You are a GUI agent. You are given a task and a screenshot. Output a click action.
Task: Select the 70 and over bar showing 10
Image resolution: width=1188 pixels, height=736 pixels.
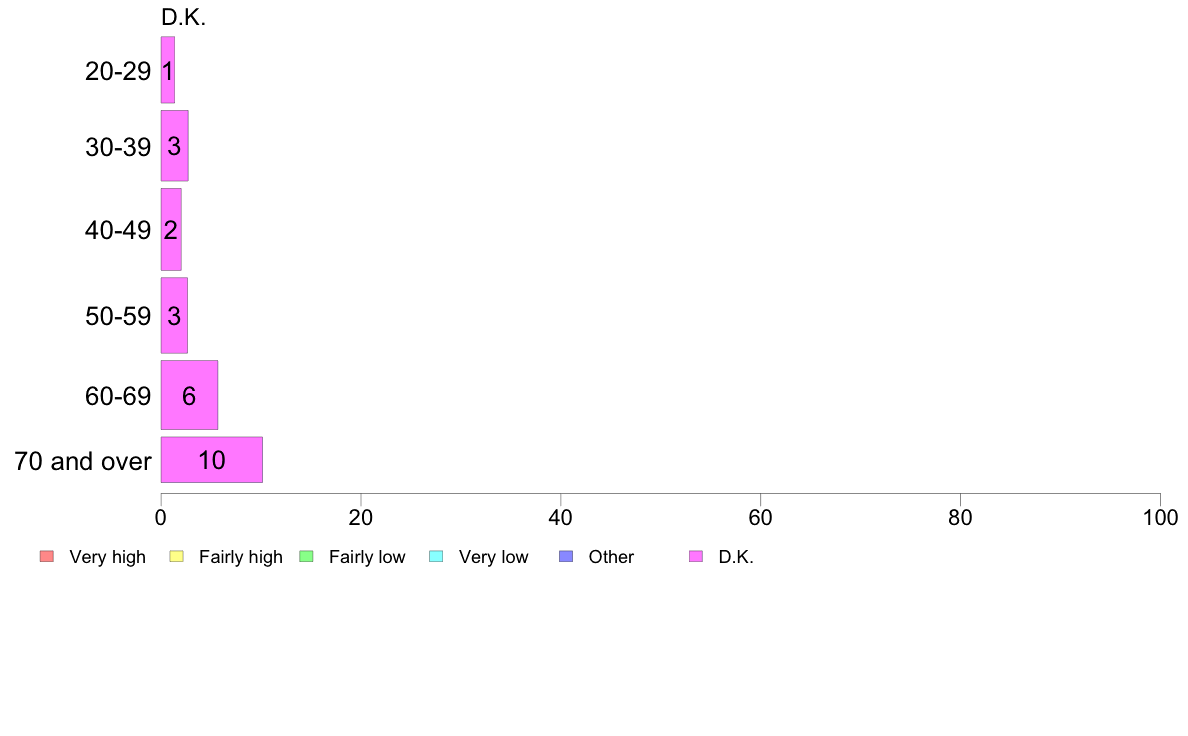(211, 459)
